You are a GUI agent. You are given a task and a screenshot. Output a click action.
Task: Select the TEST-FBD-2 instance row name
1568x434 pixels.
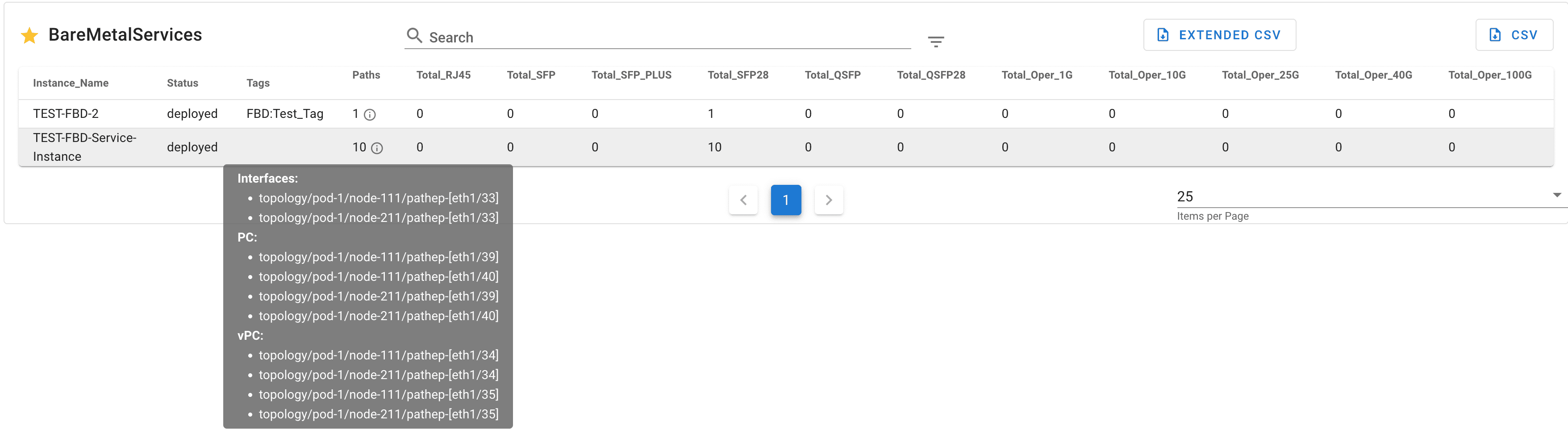66,114
